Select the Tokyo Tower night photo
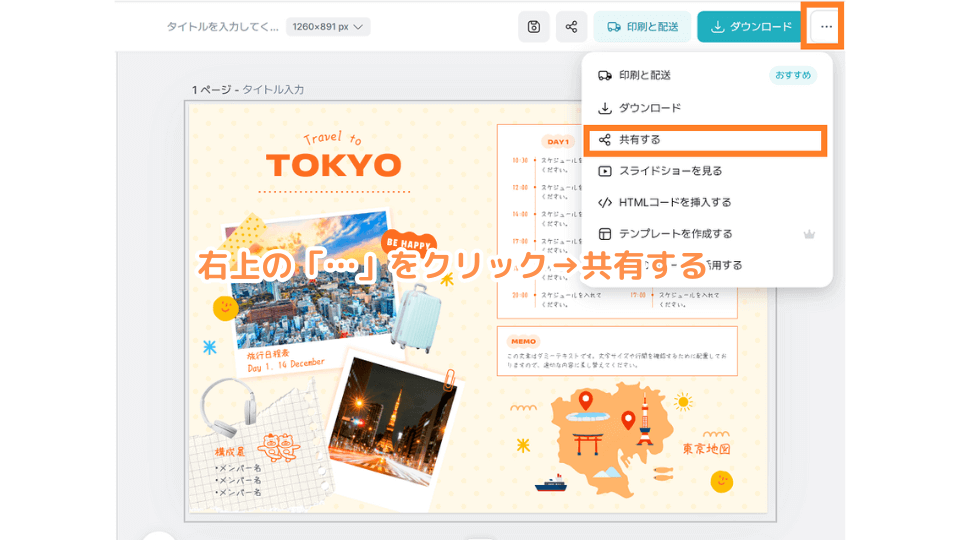The height and width of the screenshot is (540, 960). click(384, 423)
